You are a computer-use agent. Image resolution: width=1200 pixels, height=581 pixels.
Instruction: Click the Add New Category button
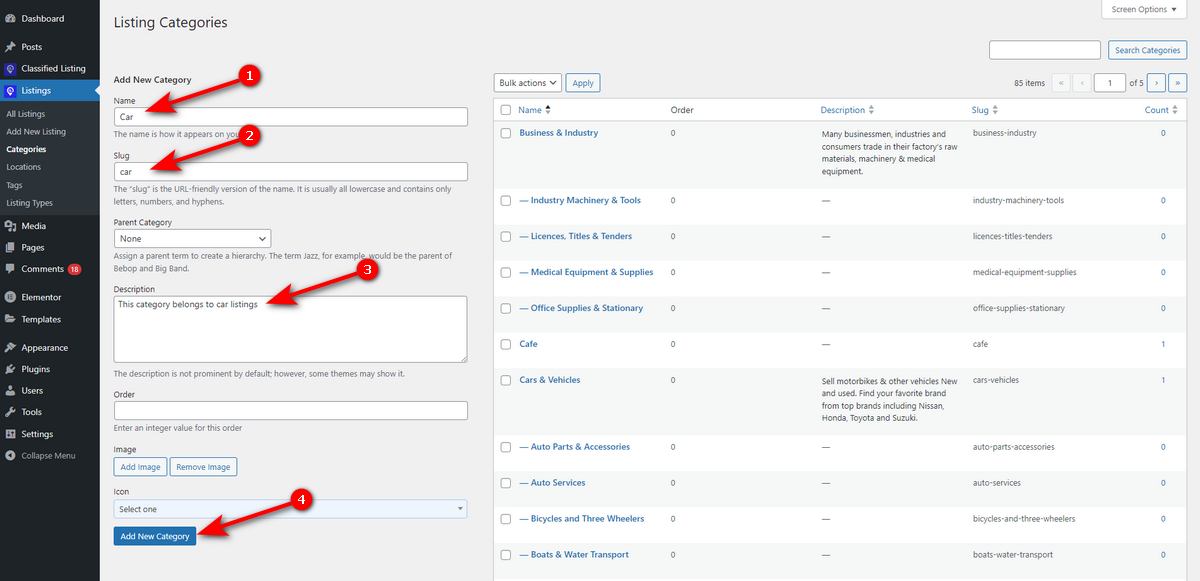click(x=155, y=536)
